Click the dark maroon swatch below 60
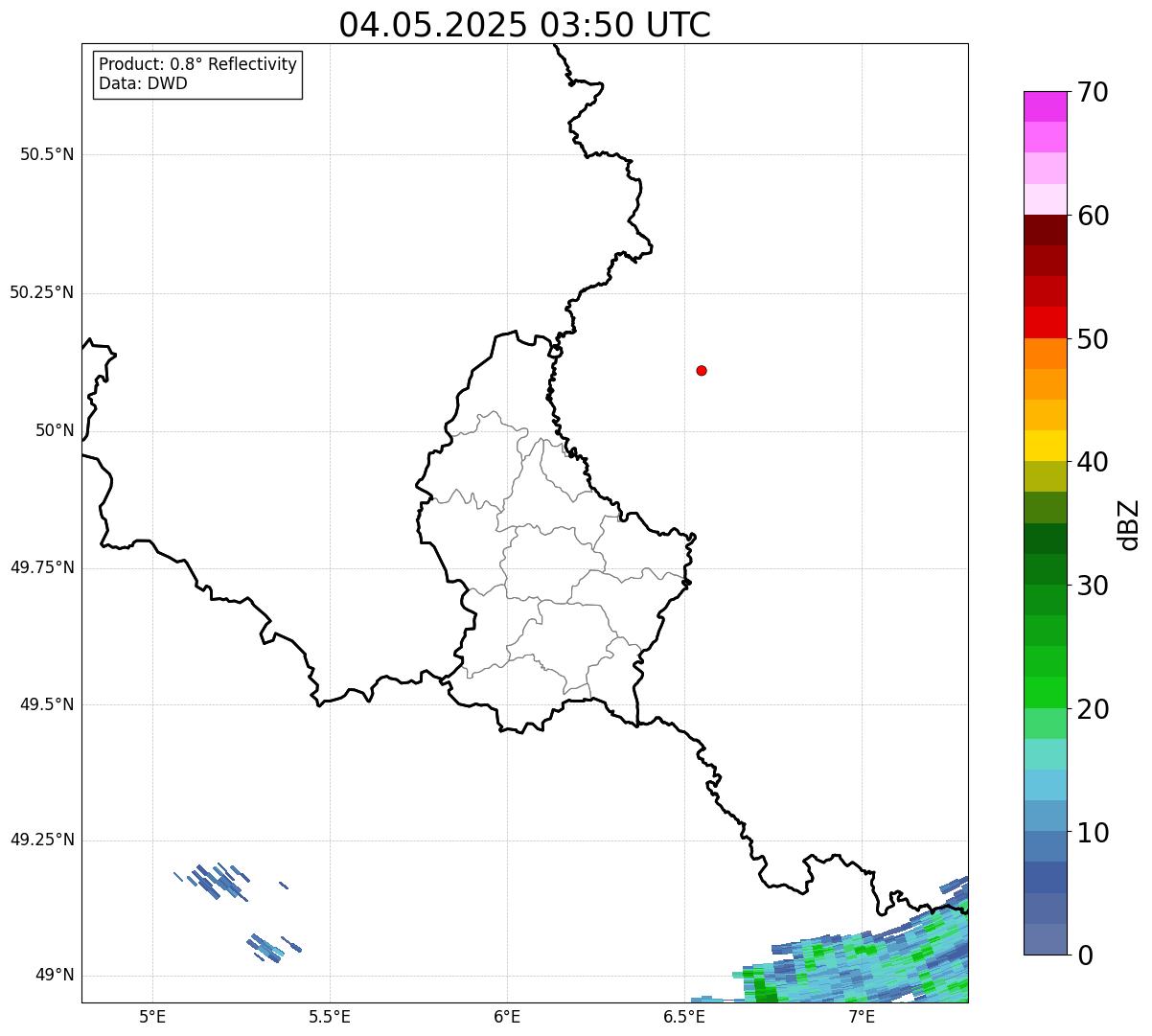Viewport: 1152px width, 1036px height. coord(1045,230)
